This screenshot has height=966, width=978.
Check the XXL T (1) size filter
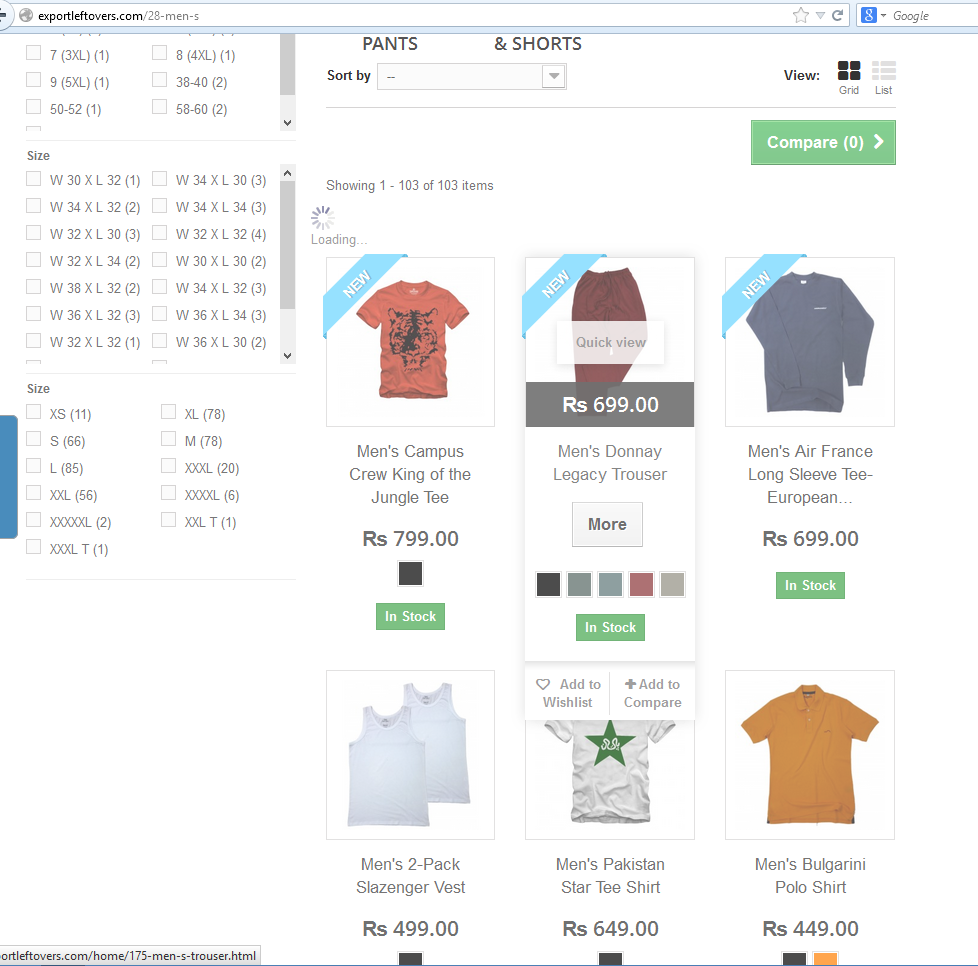(x=168, y=519)
